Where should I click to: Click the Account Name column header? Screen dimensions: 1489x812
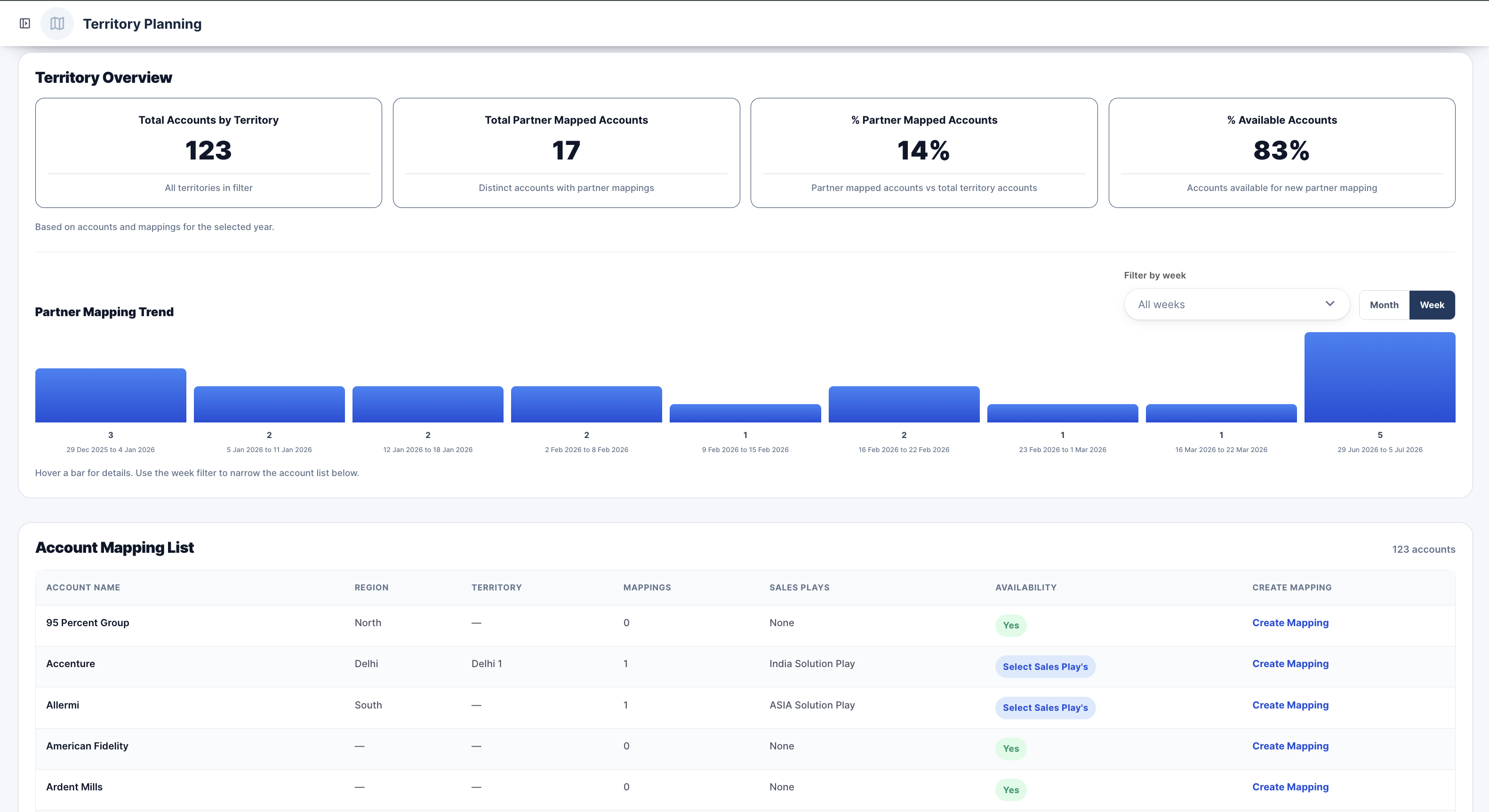(x=83, y=588)
